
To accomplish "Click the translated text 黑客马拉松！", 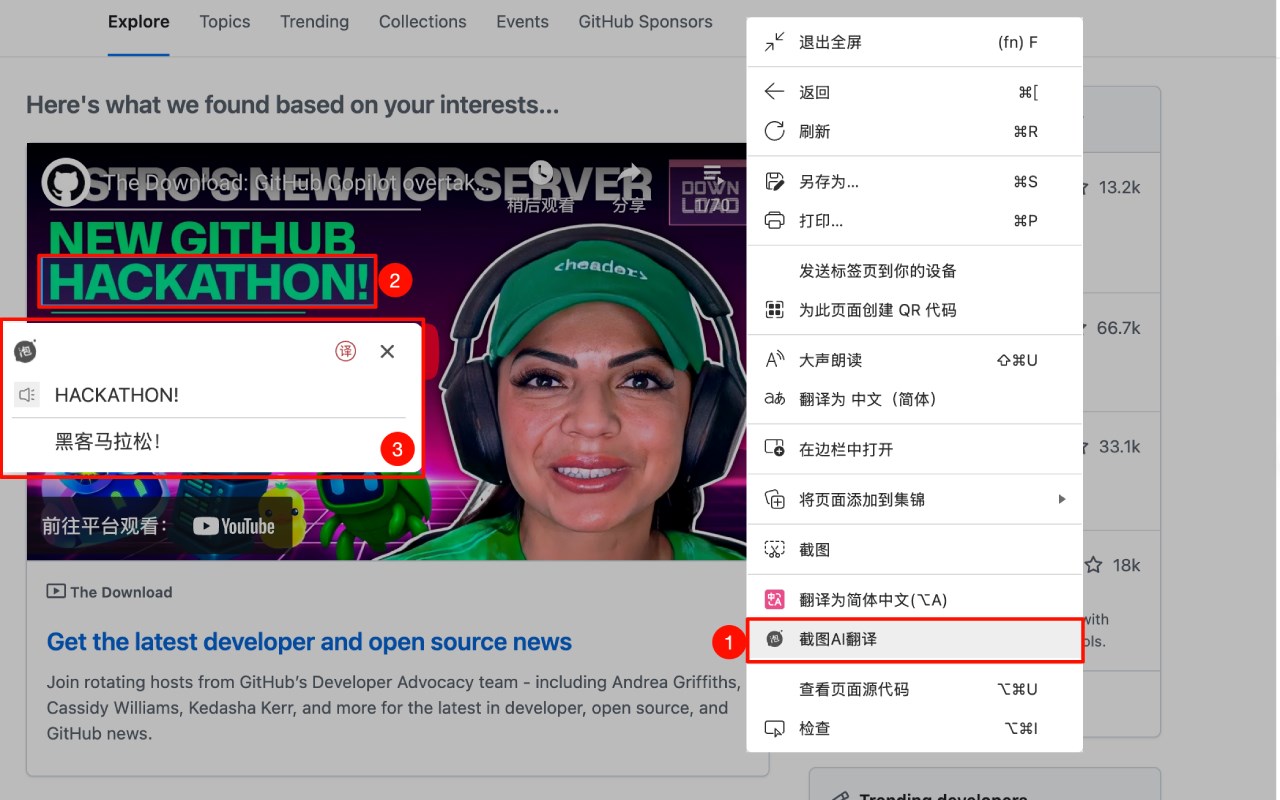I will point(108,441).
